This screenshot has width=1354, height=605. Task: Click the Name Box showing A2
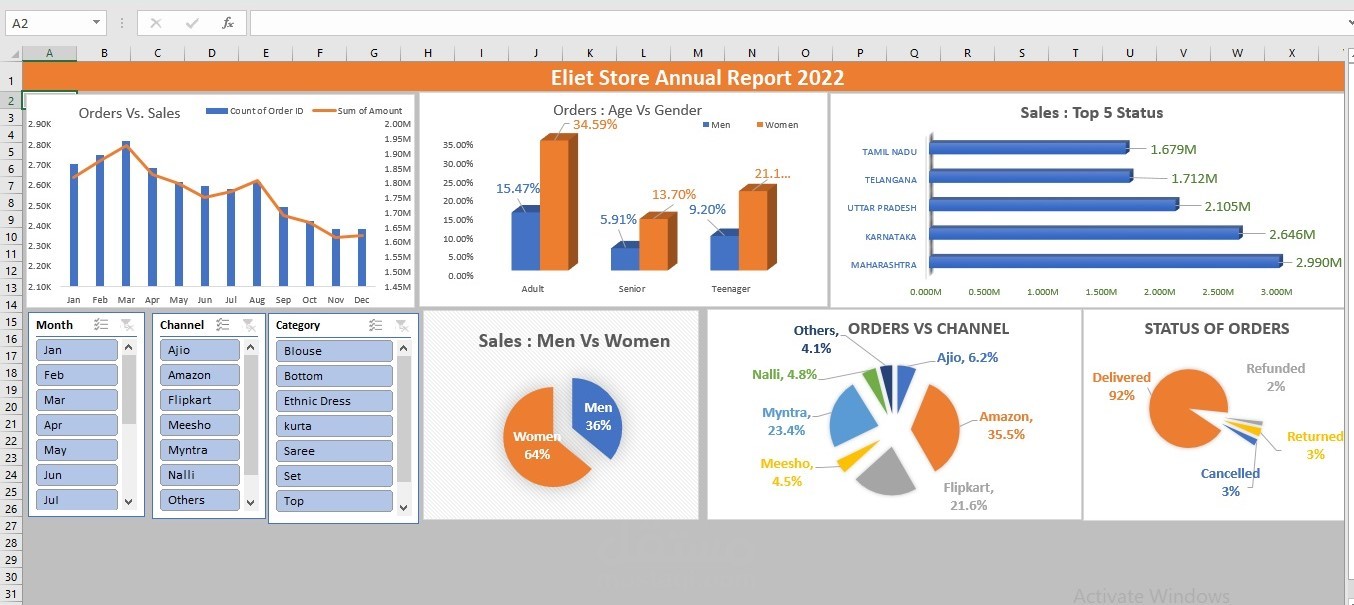pos(47,23)
